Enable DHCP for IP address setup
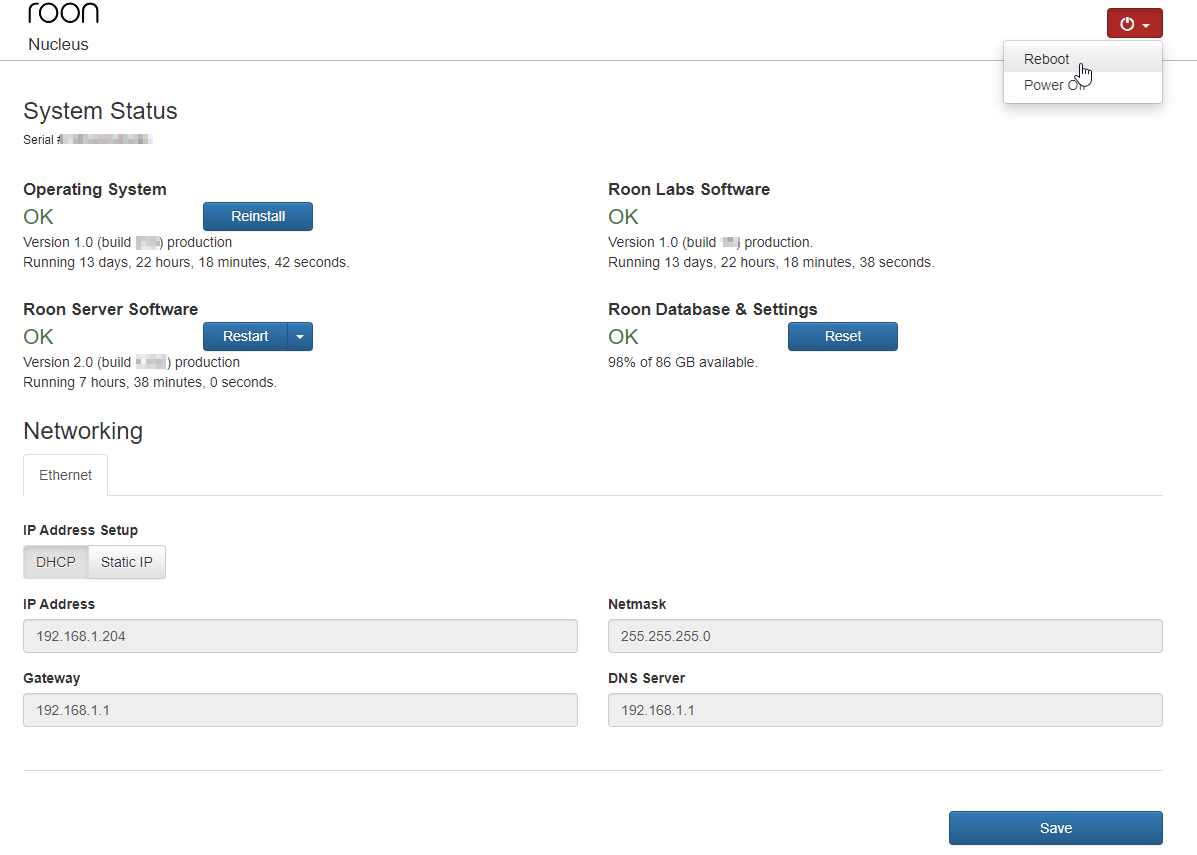Viewport: 1197px width, 855px height. pyautogui.click(x=55, y=562)
